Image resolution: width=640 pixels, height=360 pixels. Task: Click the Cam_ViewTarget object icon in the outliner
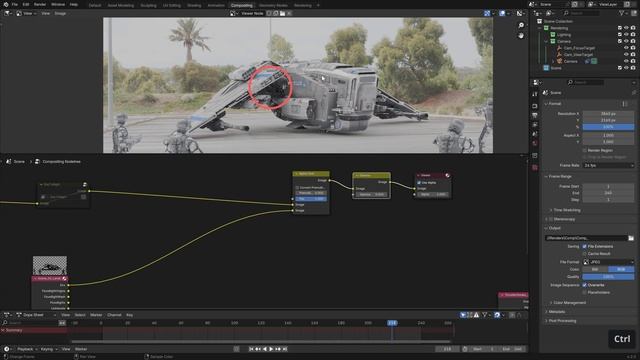point(560,55)
